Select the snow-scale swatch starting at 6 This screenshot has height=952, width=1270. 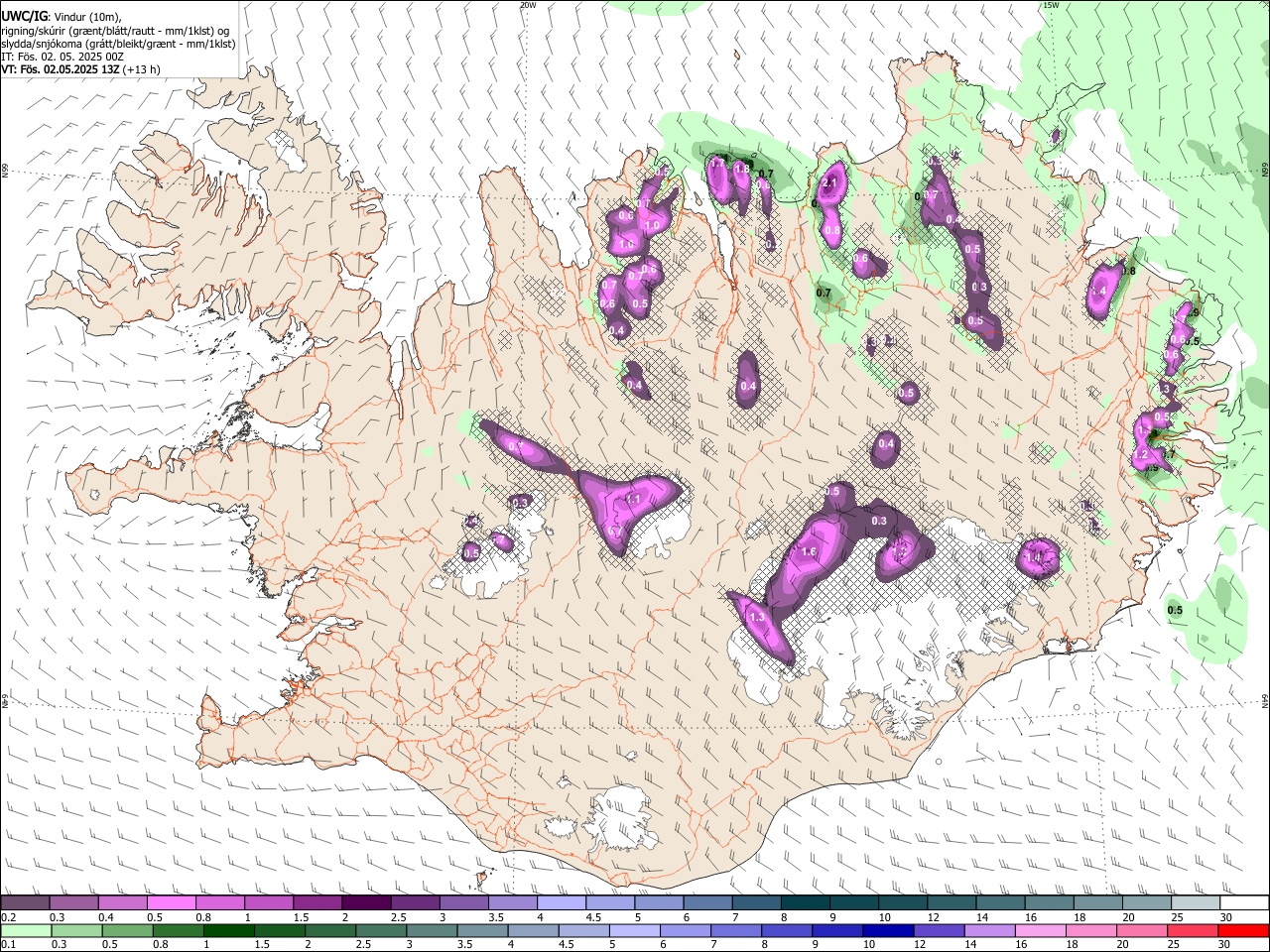coord(707,902)
